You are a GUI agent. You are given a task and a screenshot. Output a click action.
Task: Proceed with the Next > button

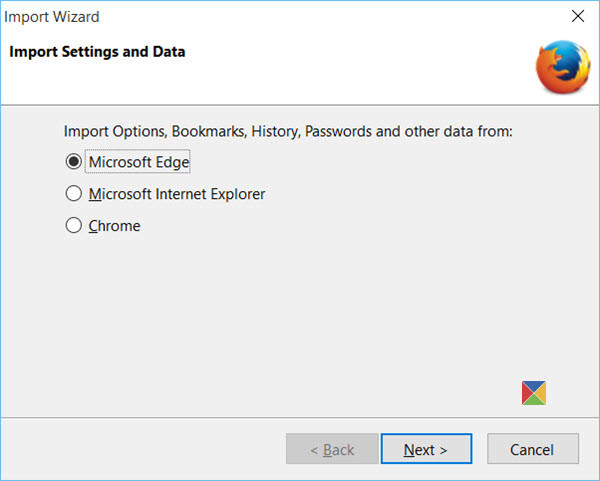[426, 449]
